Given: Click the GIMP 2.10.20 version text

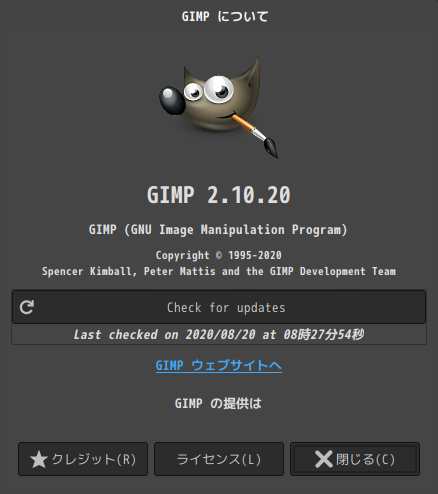Looking at the screenshot, I should [x=219, y=195].
